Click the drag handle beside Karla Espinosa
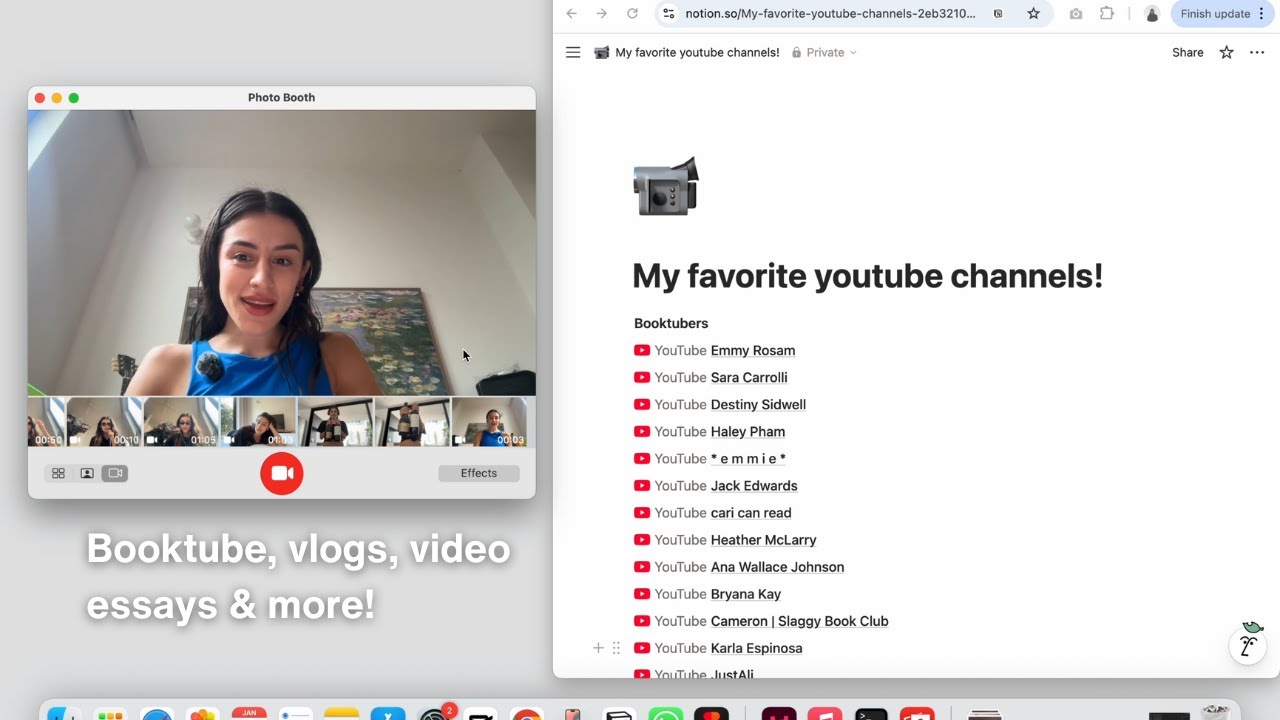The width and height of the screenshot is (1280, 720). coord(616,648)
